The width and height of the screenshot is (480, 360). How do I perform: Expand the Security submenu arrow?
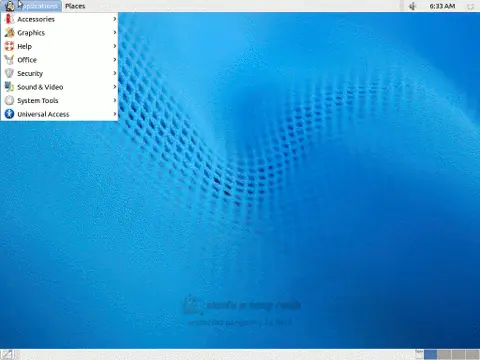tap(114, 73)
